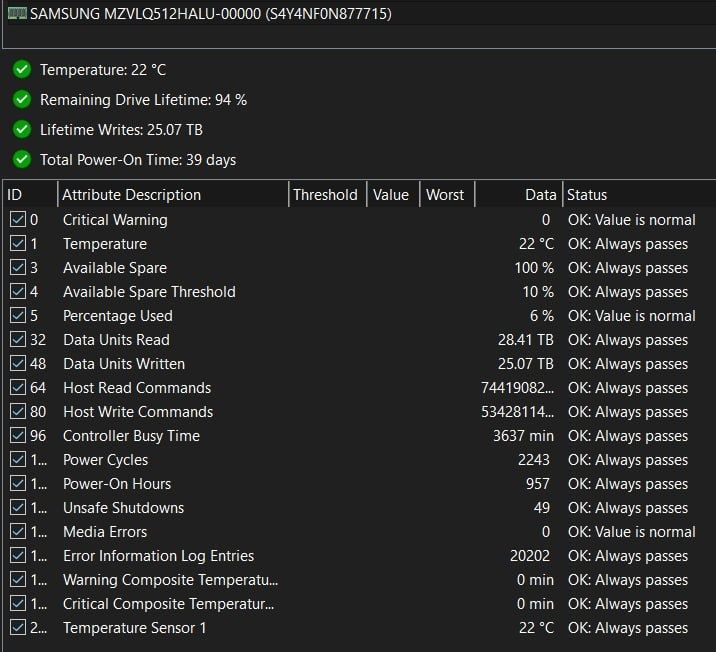Select the 'Unsafe Shutdowns' attribute name
Viewport: 716px width, 652px height.
point(123,508)
